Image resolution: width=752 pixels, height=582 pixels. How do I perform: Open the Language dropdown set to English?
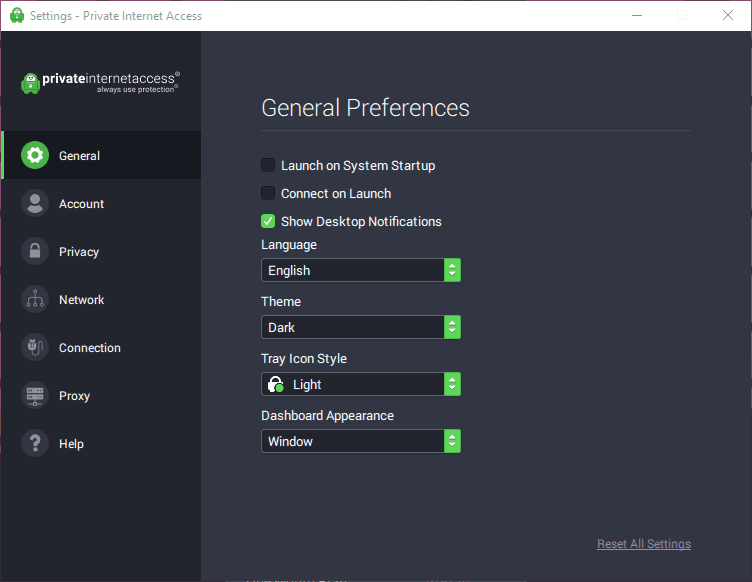361,270
